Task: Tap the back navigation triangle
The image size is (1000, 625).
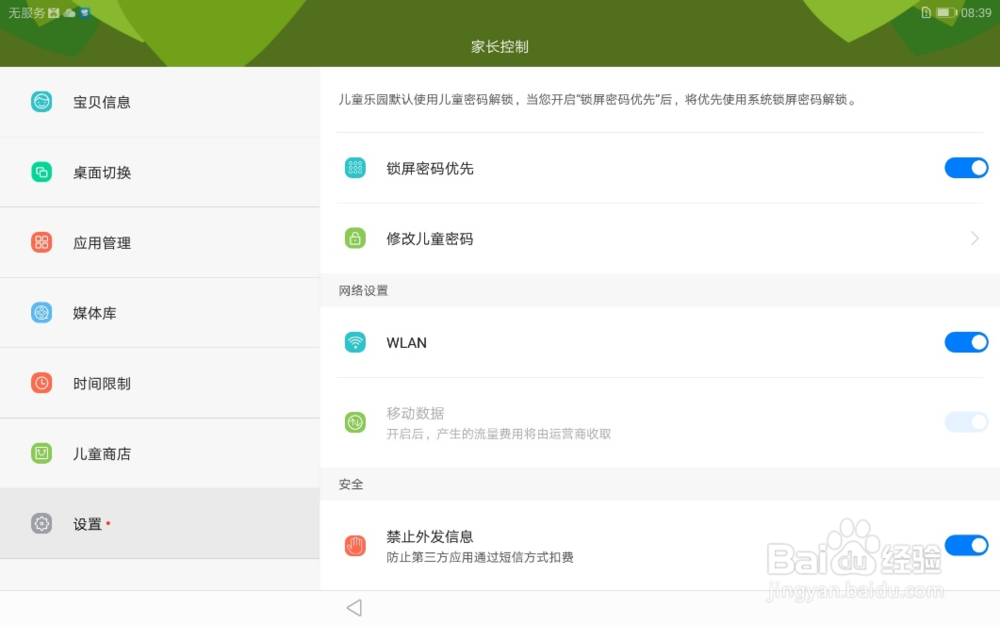Action: tap(353, 608)
